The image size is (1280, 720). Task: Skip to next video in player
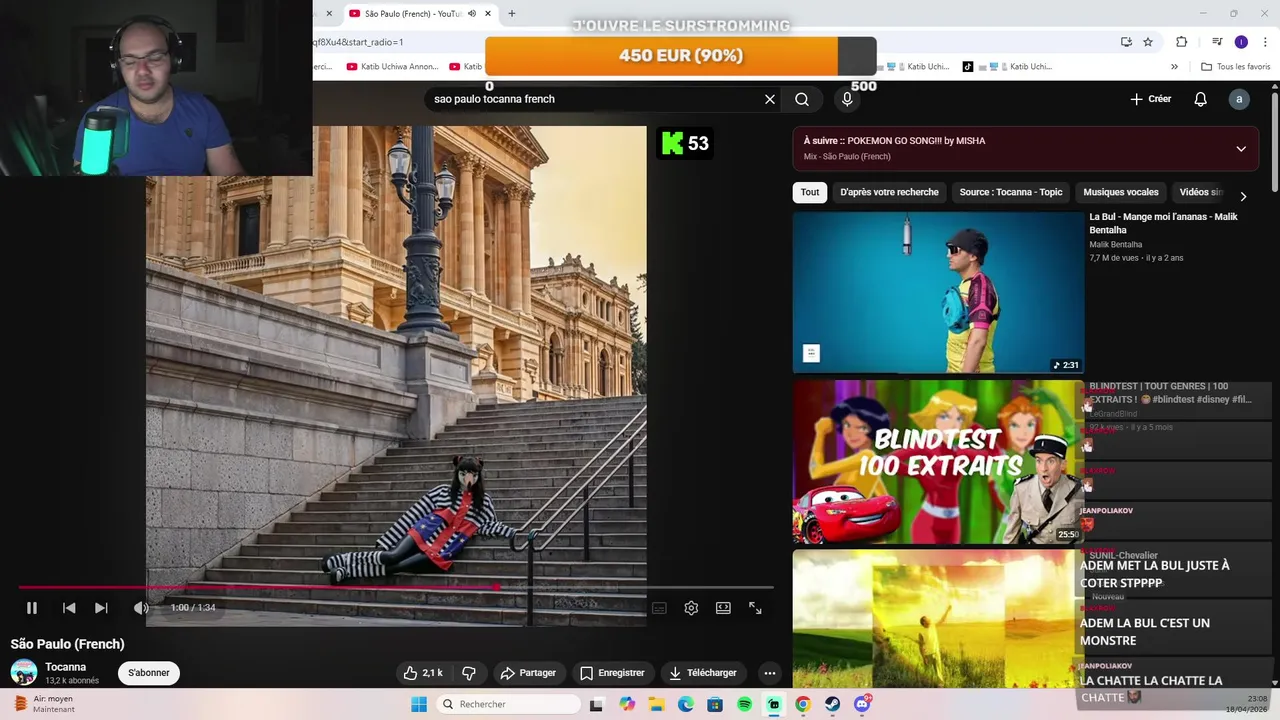(101, 608)
